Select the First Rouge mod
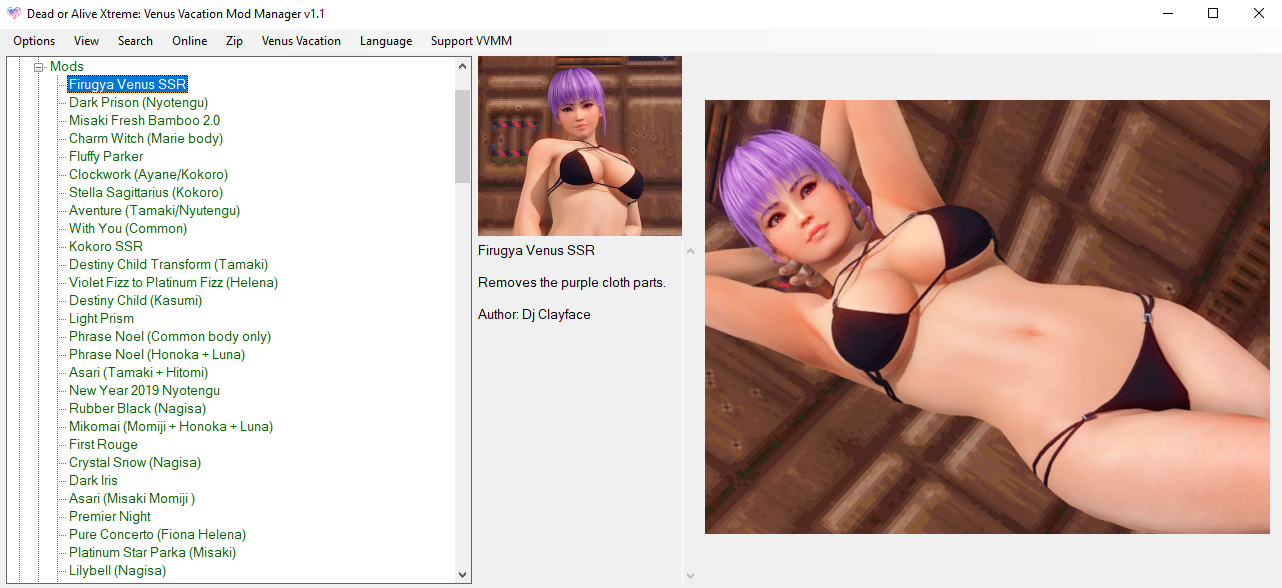The height and width of the screenshot is (588, 1282). click(x=103, y=444)
